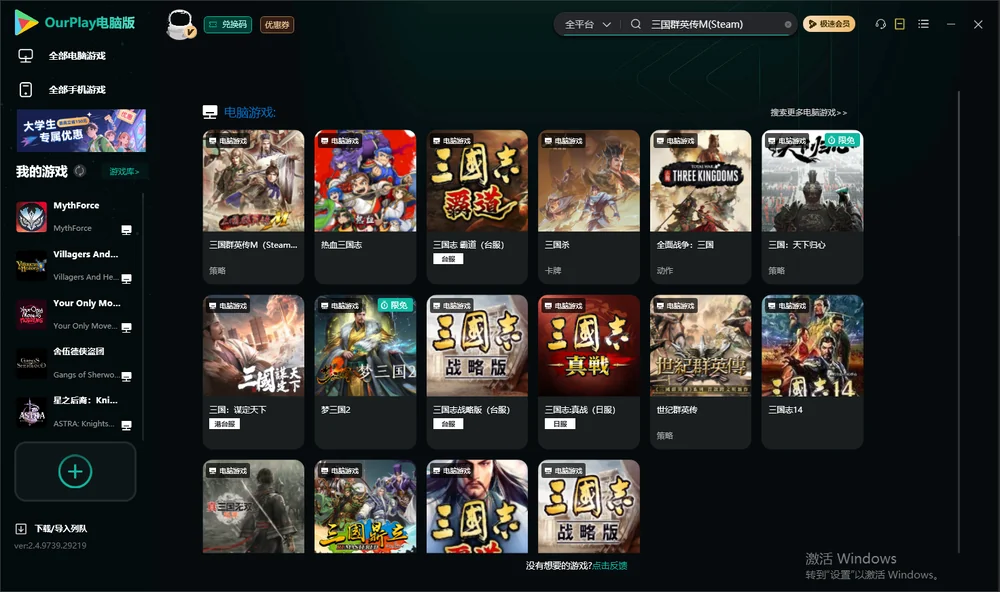Click the list menu icon in title bar
This screenshot has width=1000, height=592.
[923, 24]
